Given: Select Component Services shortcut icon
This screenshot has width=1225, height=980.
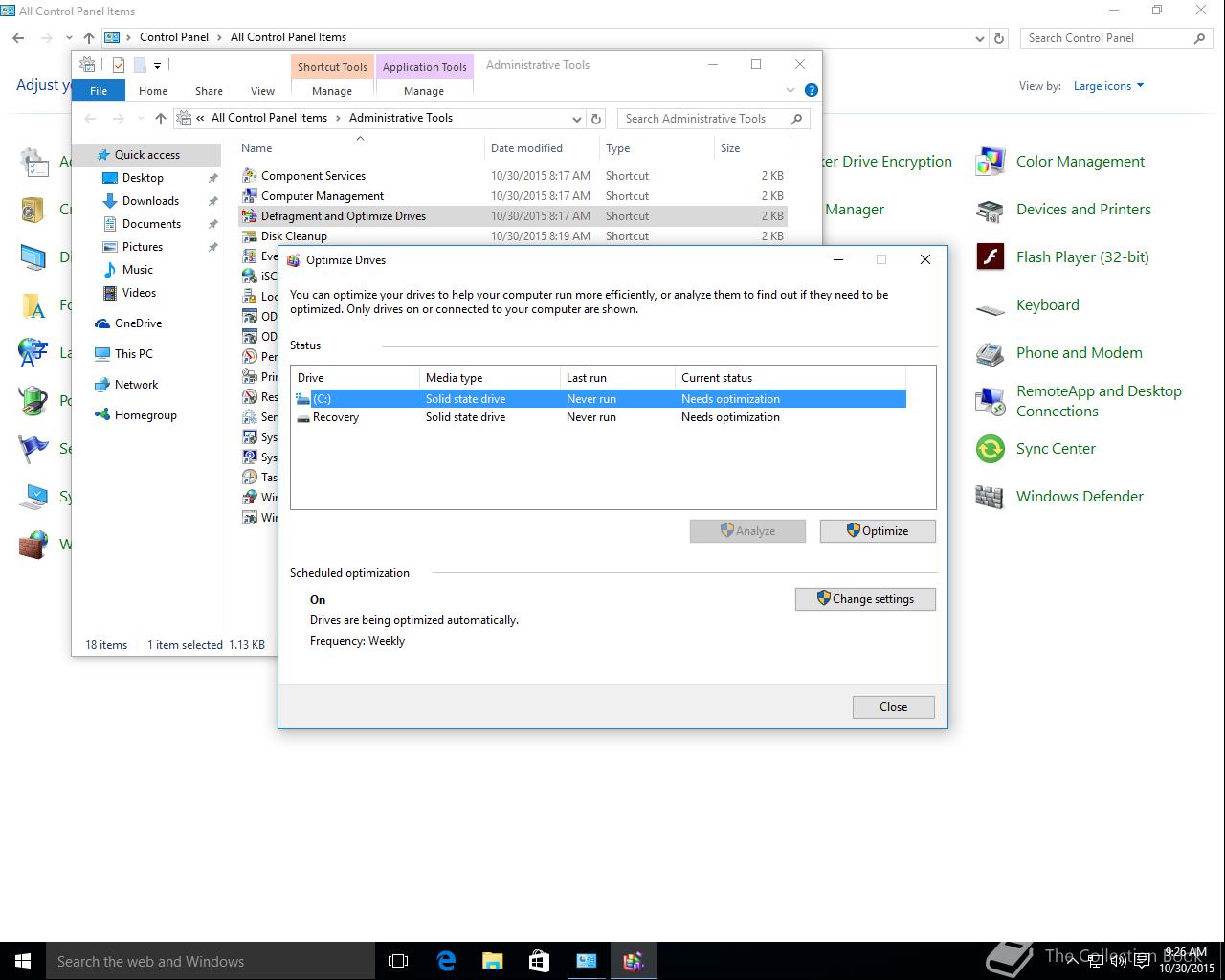Looking at the screenshot, I should 250,176.
